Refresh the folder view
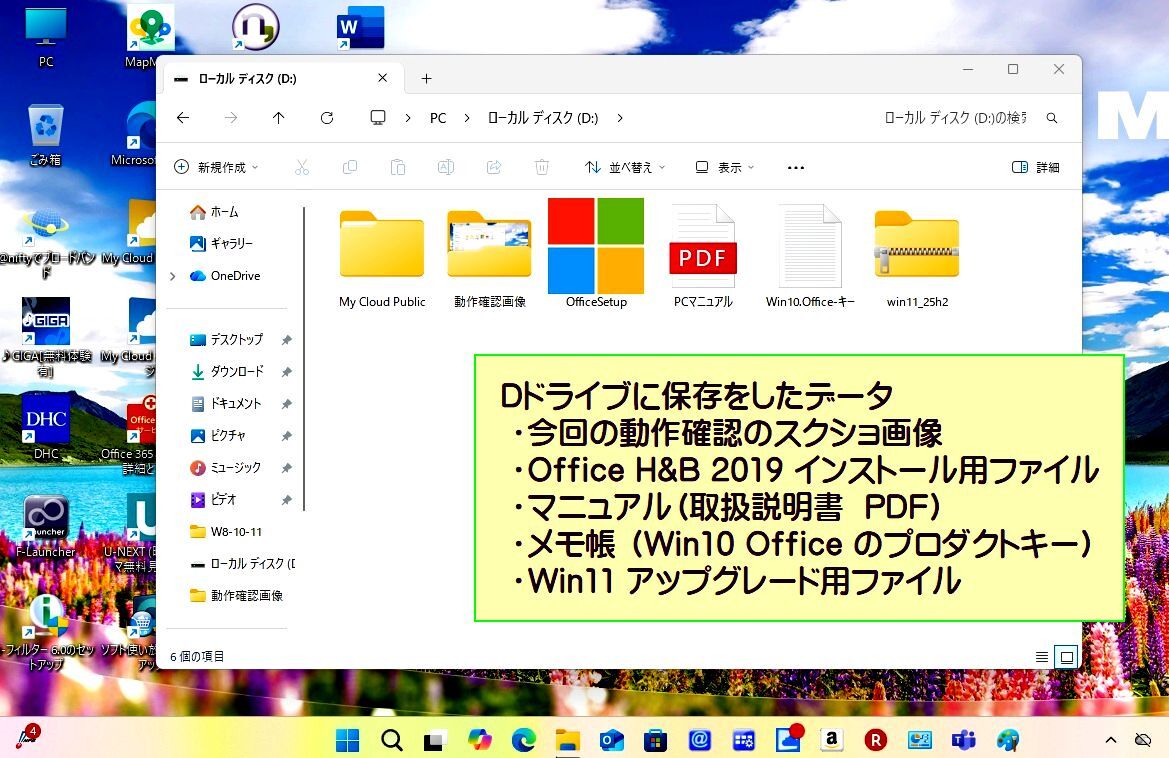The width and height of the screenshot is (1169, 758). (x=327, y=118)
